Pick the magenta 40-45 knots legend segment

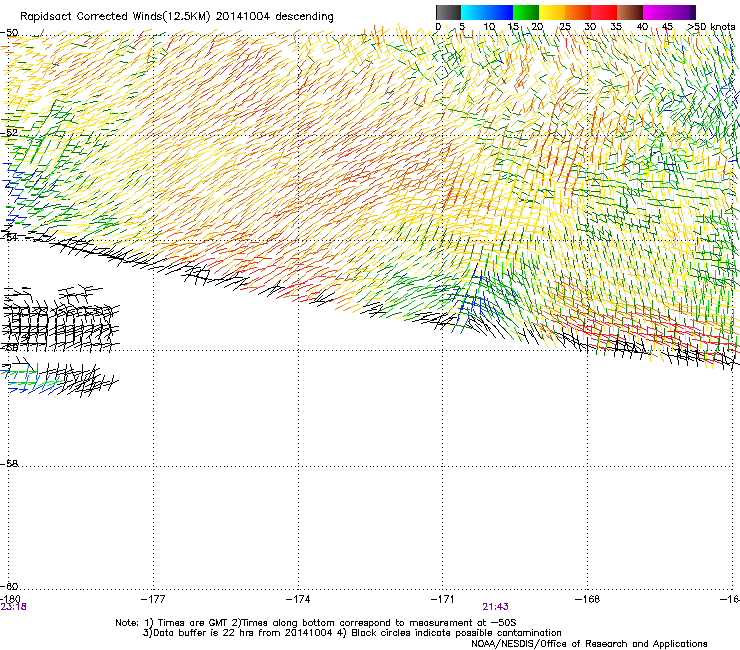pos(656,12)
